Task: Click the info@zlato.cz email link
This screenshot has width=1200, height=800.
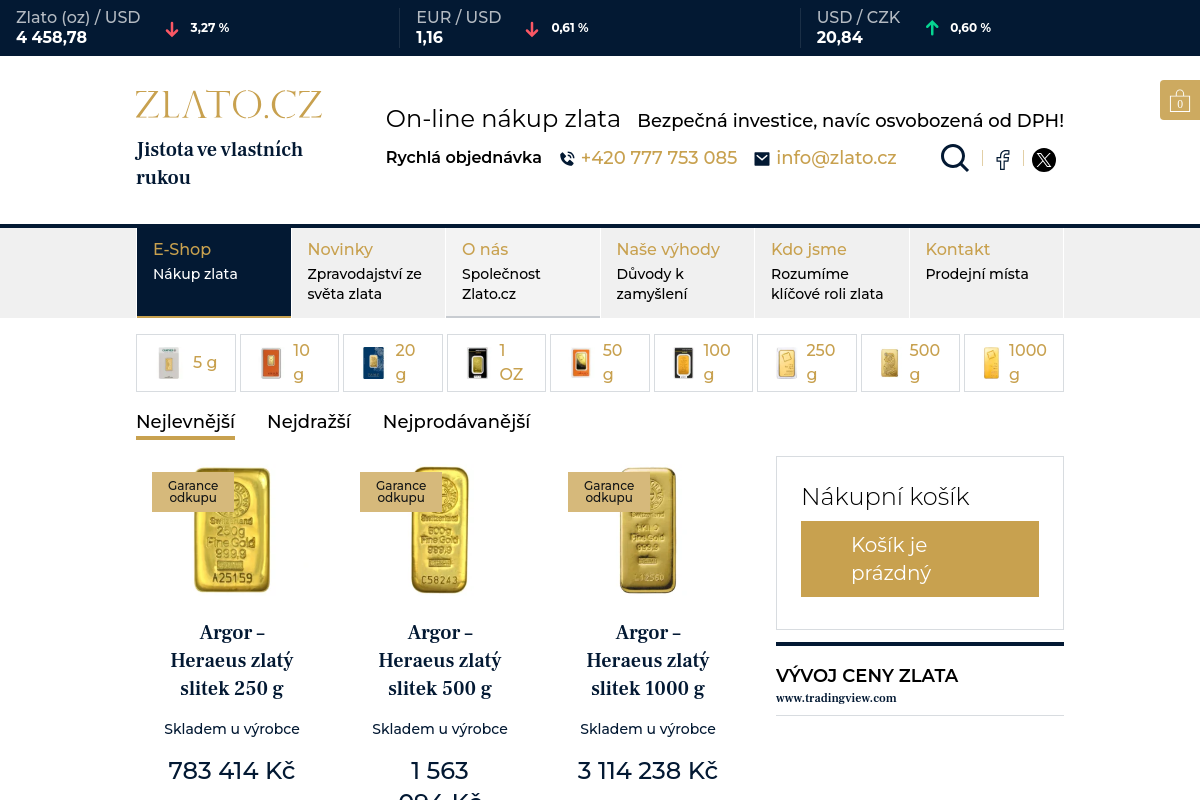Action: [x=836, y=158]
